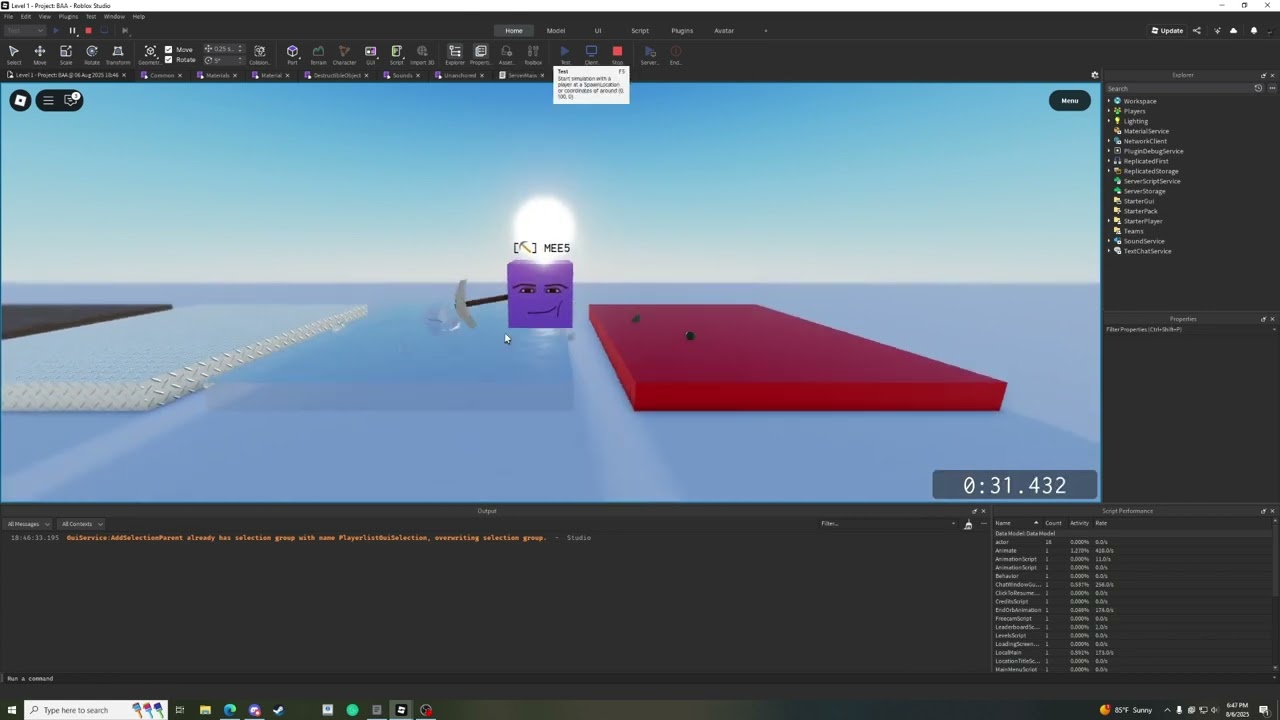Open the Character tool
1280x720 pixels.
pos(344,54)
